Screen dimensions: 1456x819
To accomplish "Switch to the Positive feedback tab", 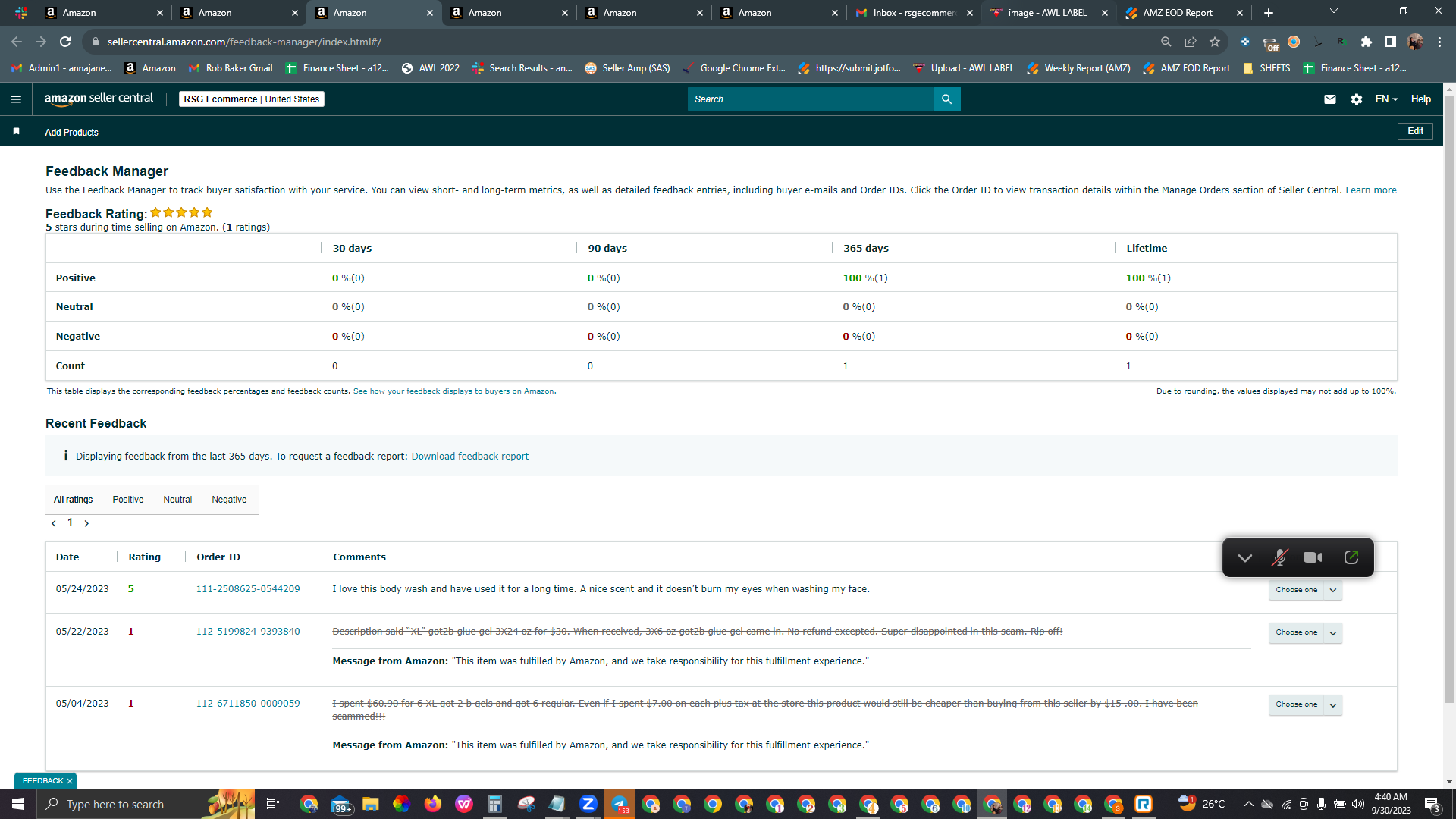I will (128, 500).
